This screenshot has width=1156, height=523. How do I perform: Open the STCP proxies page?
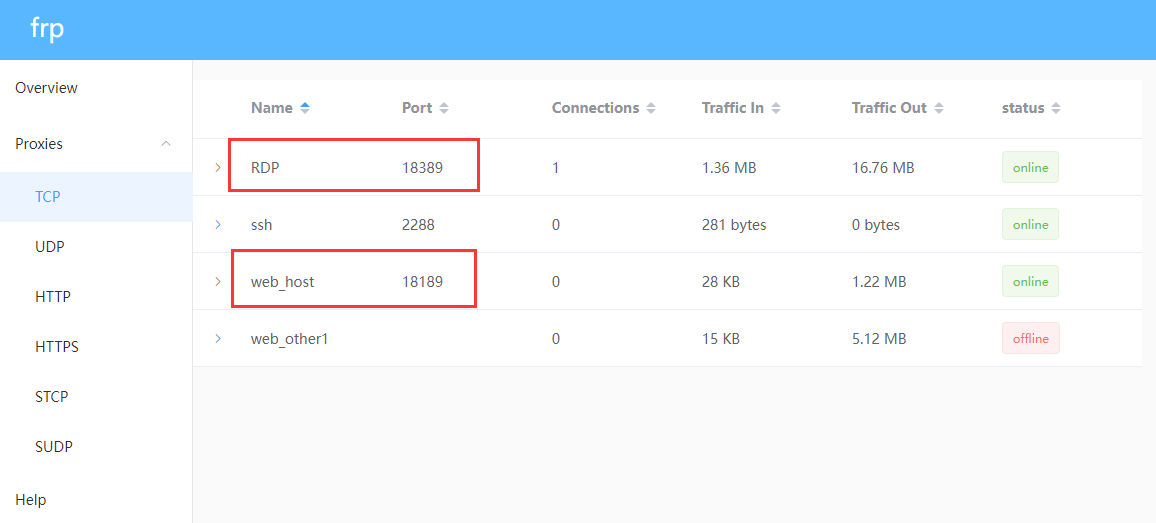coord(52,397)
